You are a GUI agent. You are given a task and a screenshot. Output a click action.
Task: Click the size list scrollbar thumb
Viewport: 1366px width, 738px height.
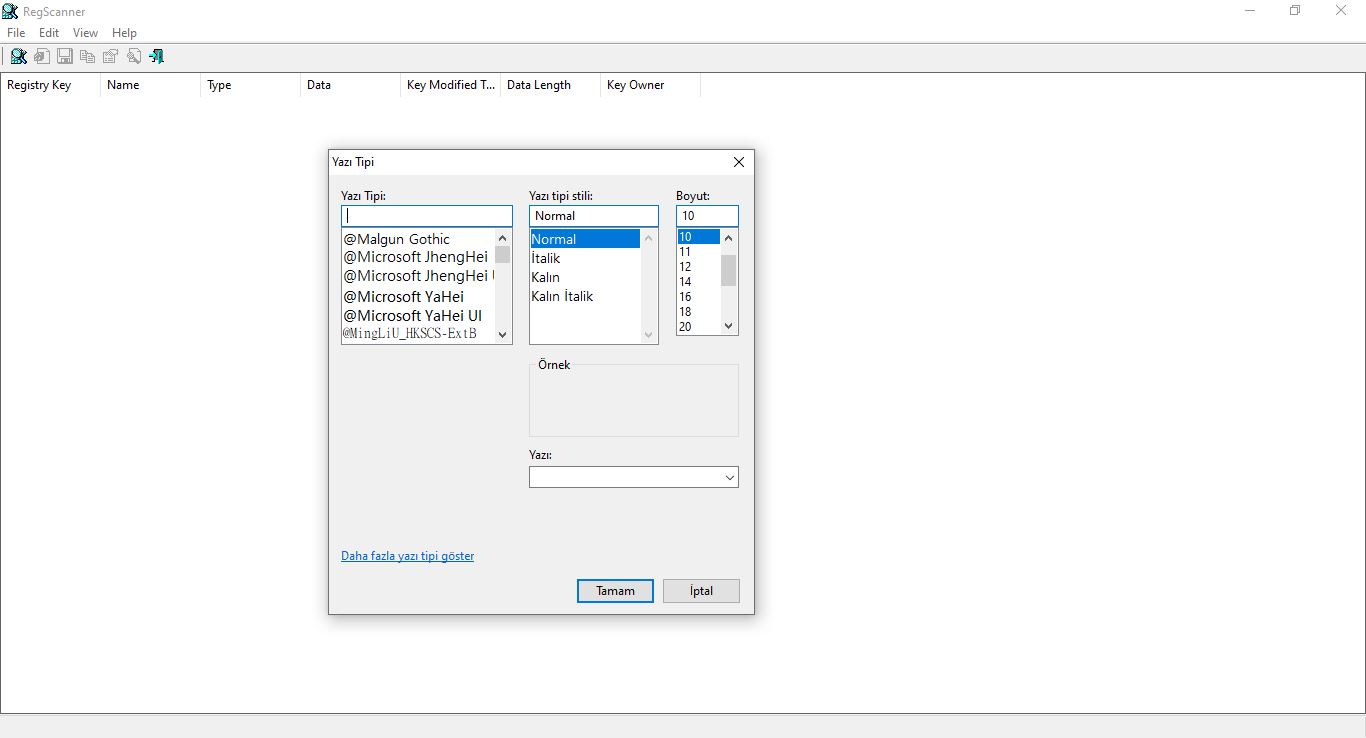point(728,270)
